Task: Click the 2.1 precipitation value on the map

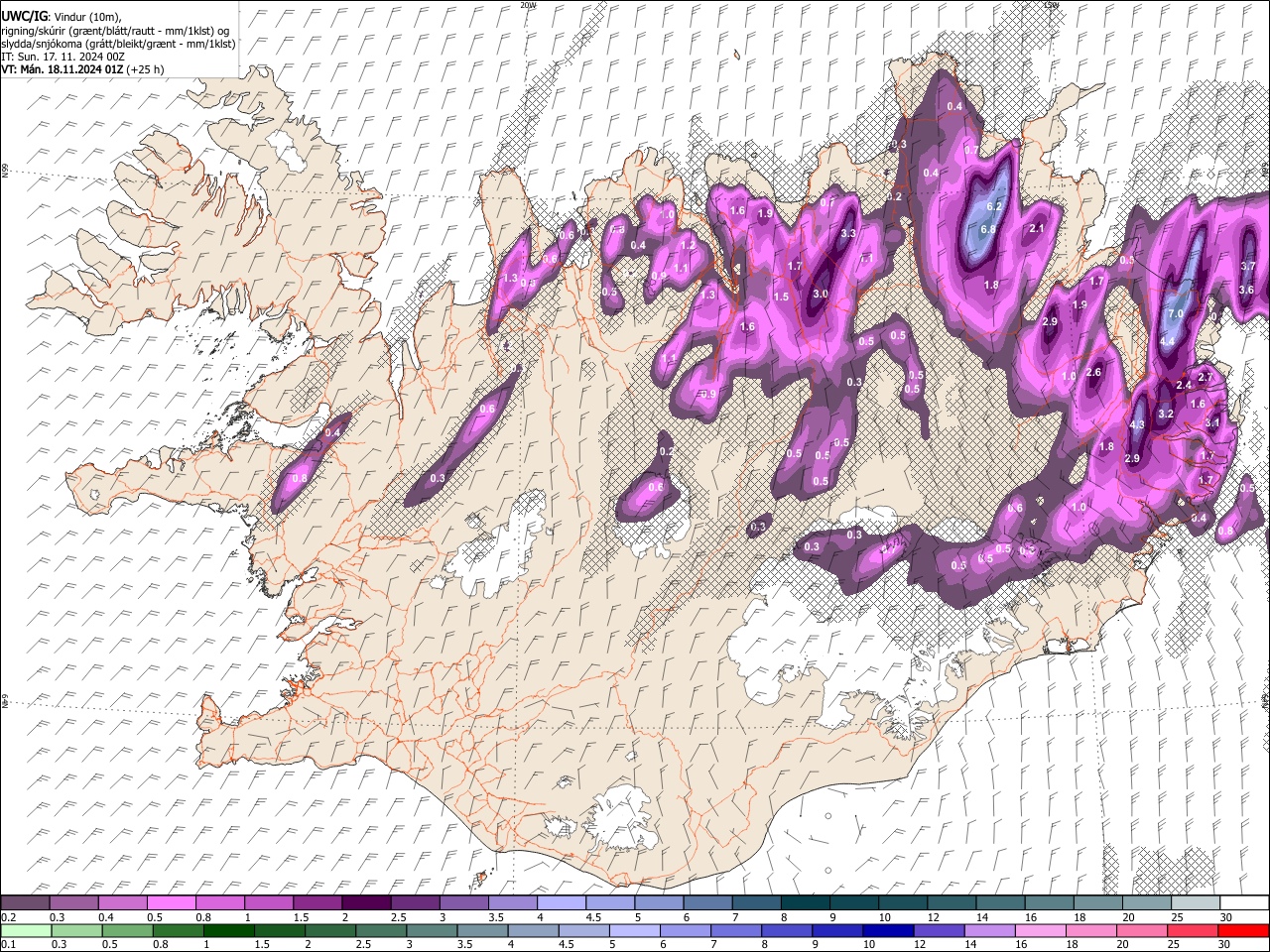Action: pos(1038,228)
